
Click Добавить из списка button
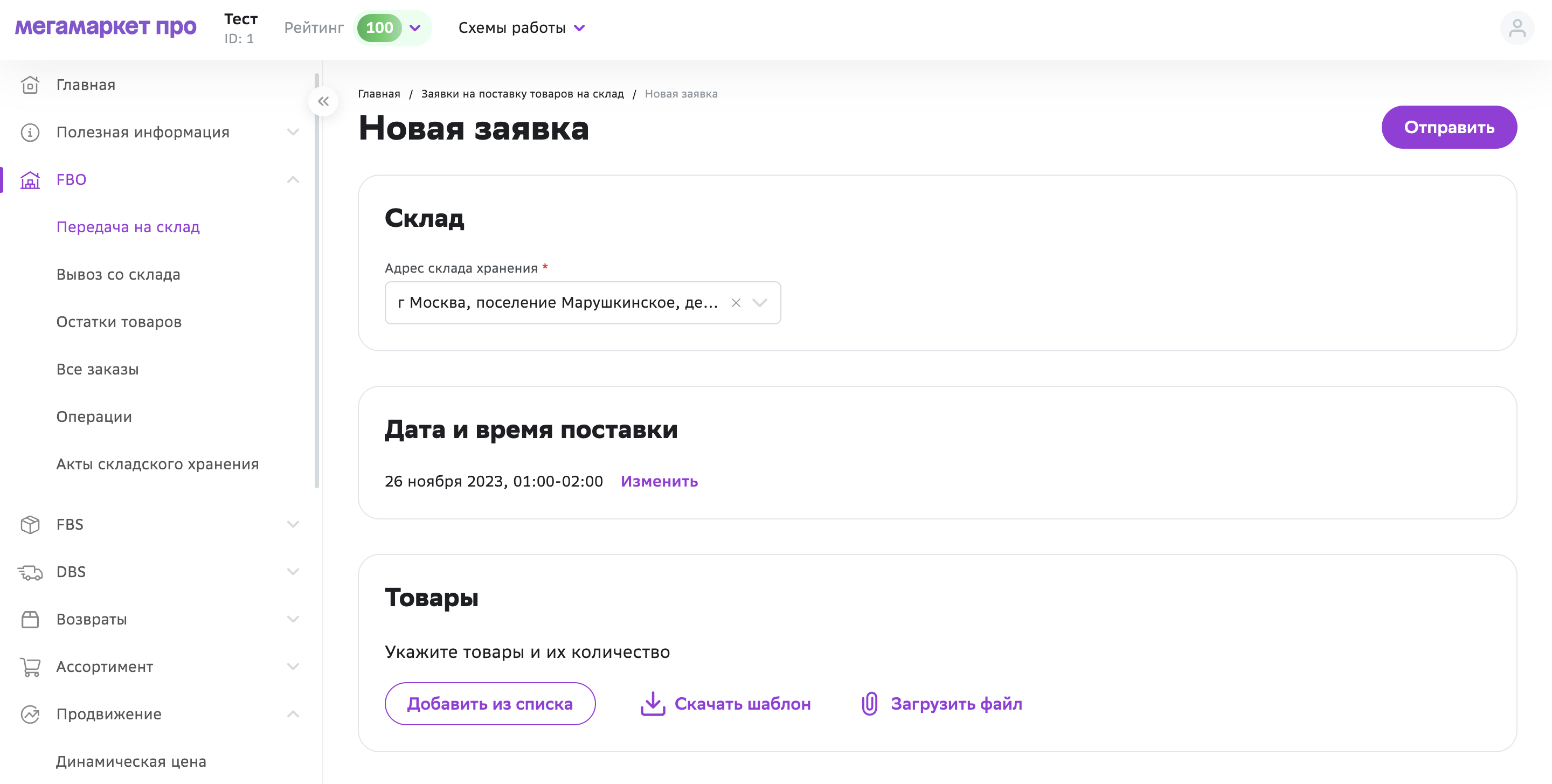coord(490,704)
